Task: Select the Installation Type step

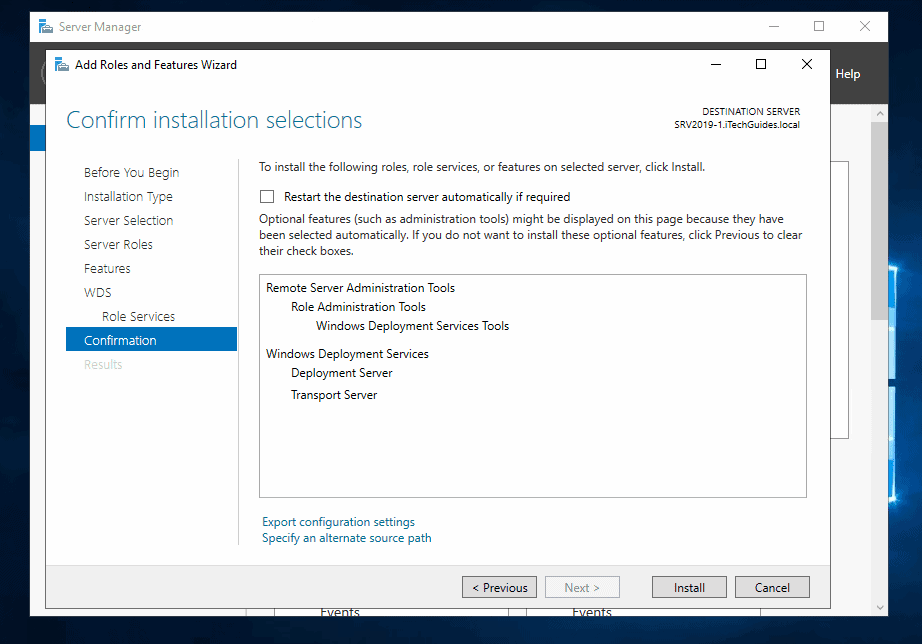Action: 128,196
